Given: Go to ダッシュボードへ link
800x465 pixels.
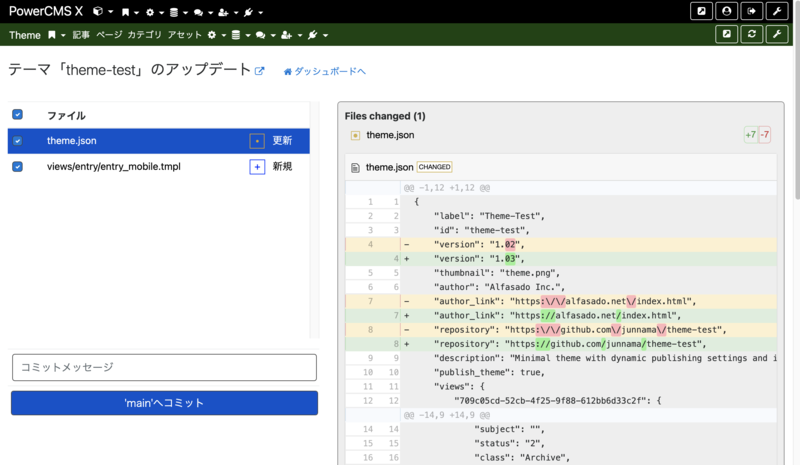Looking at the screenshot, I should pos(324,71).
